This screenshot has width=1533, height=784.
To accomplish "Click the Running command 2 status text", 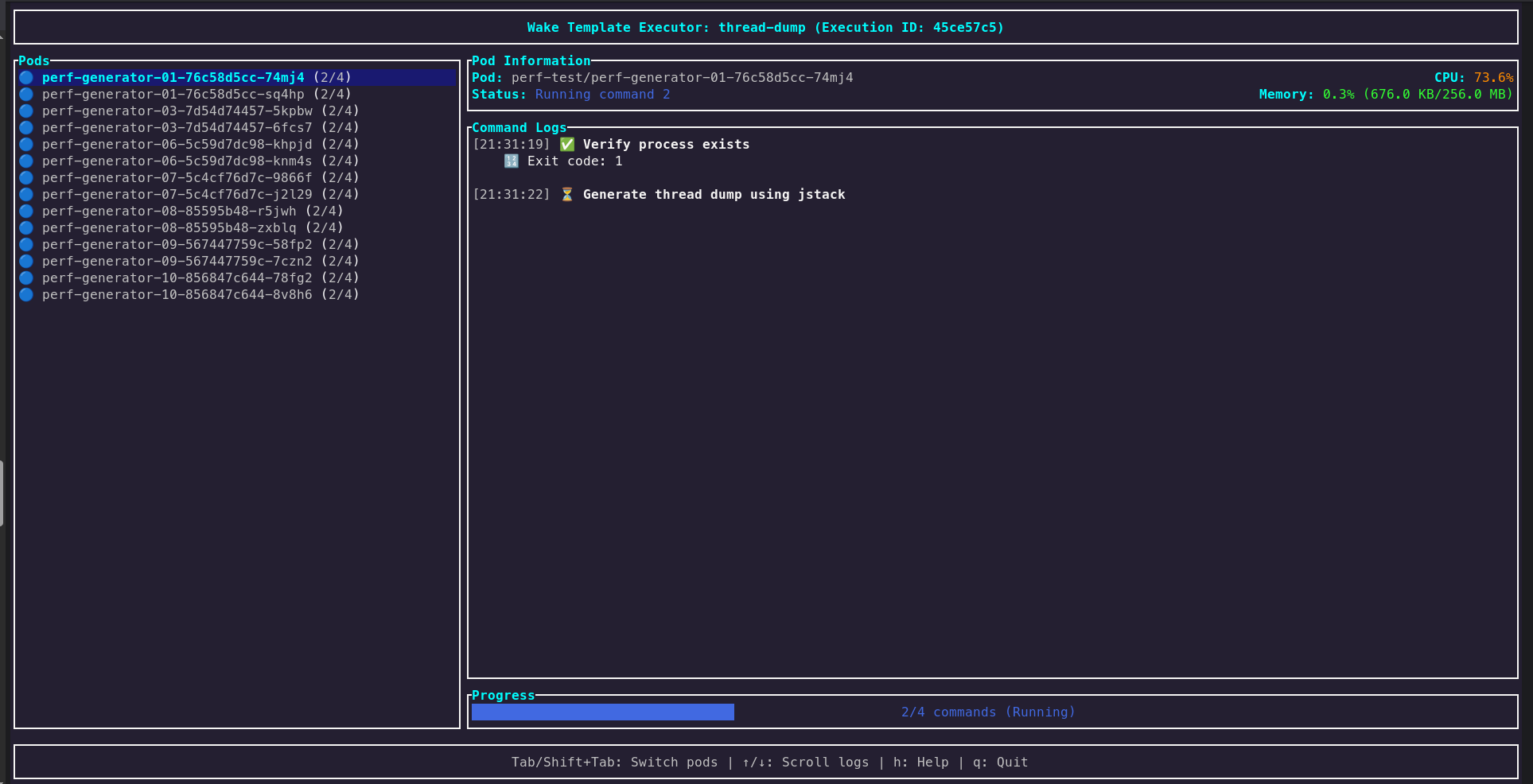I will point(601,94).
